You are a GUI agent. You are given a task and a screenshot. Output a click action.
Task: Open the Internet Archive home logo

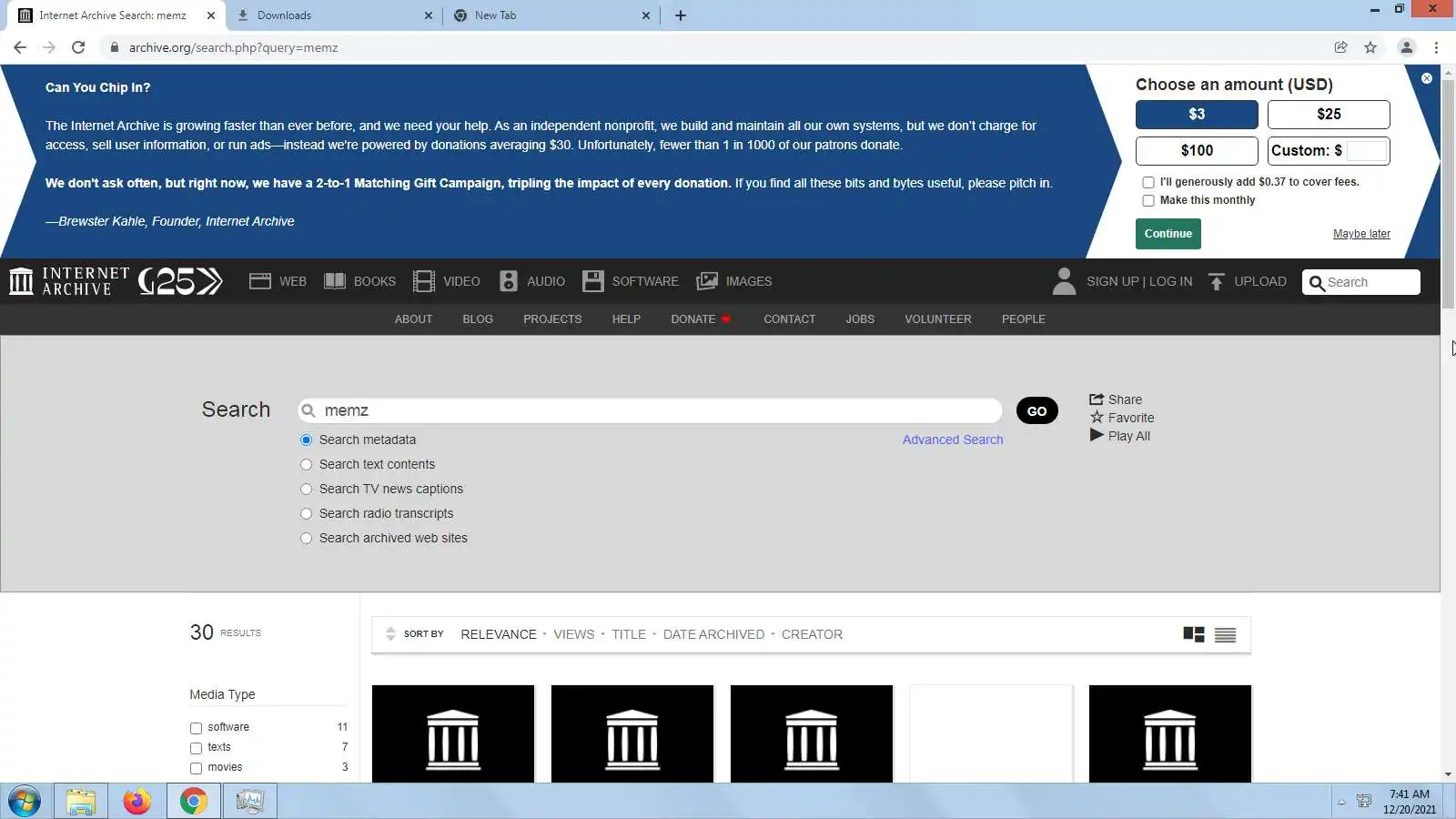[69, 281]
